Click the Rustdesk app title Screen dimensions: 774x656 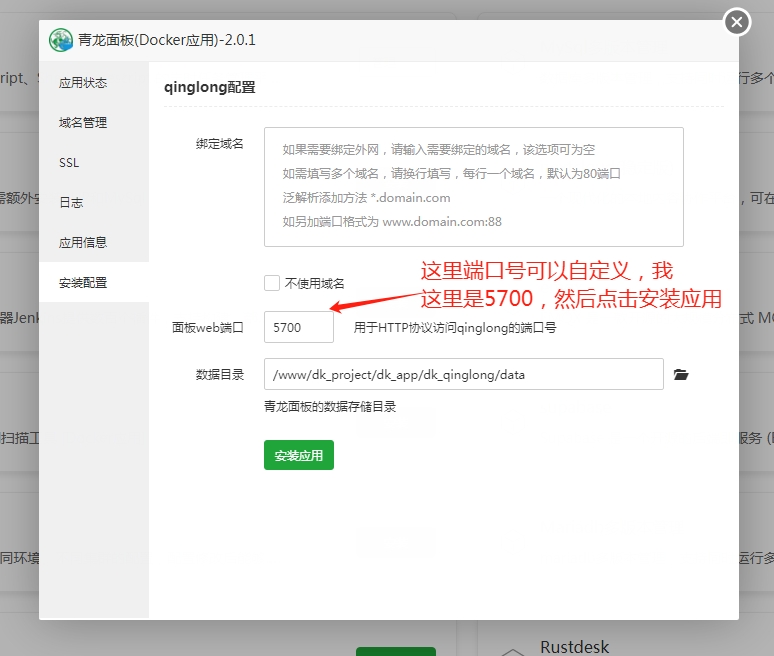574,647
